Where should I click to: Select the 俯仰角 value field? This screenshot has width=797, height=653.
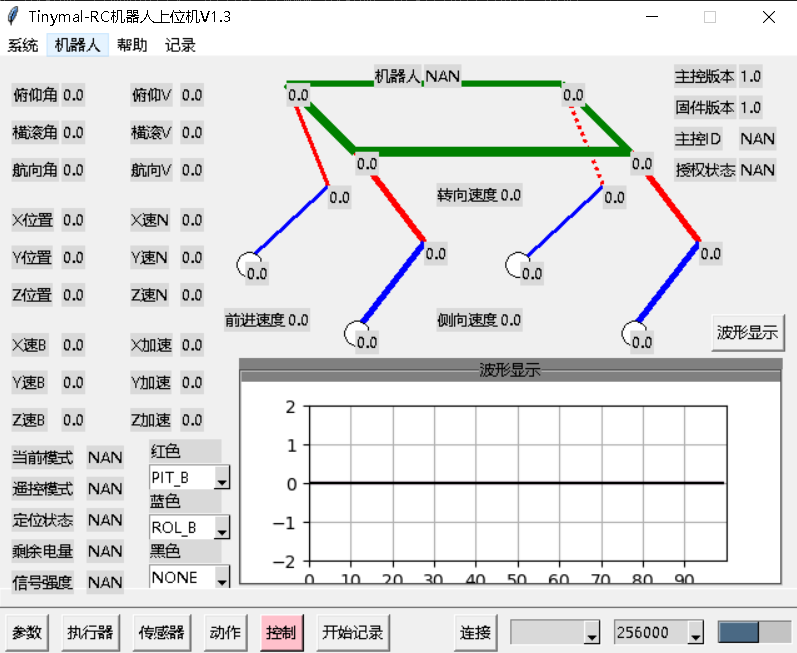tap(73, 95)
